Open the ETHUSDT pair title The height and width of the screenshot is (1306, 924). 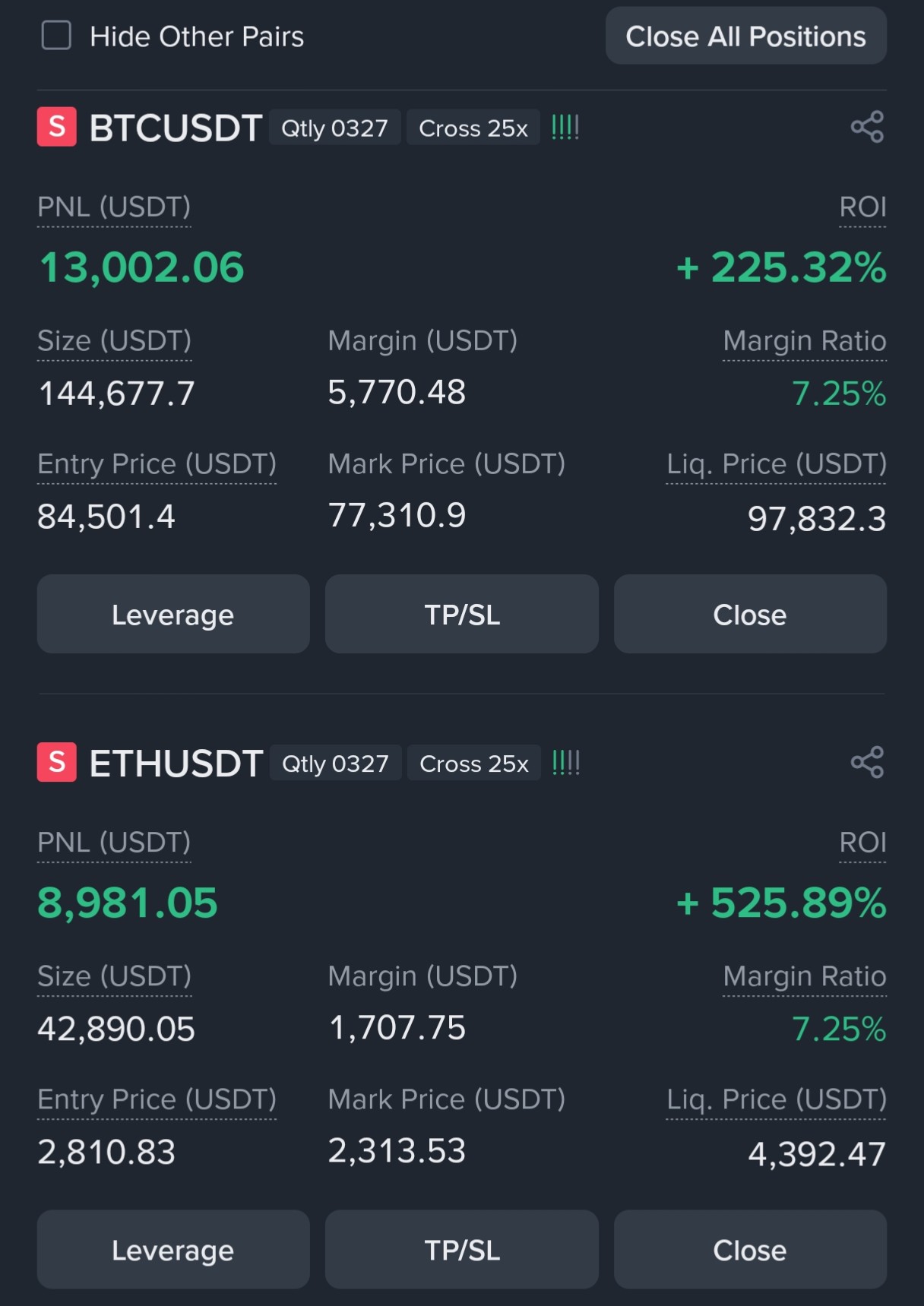(x=176, y=763)
